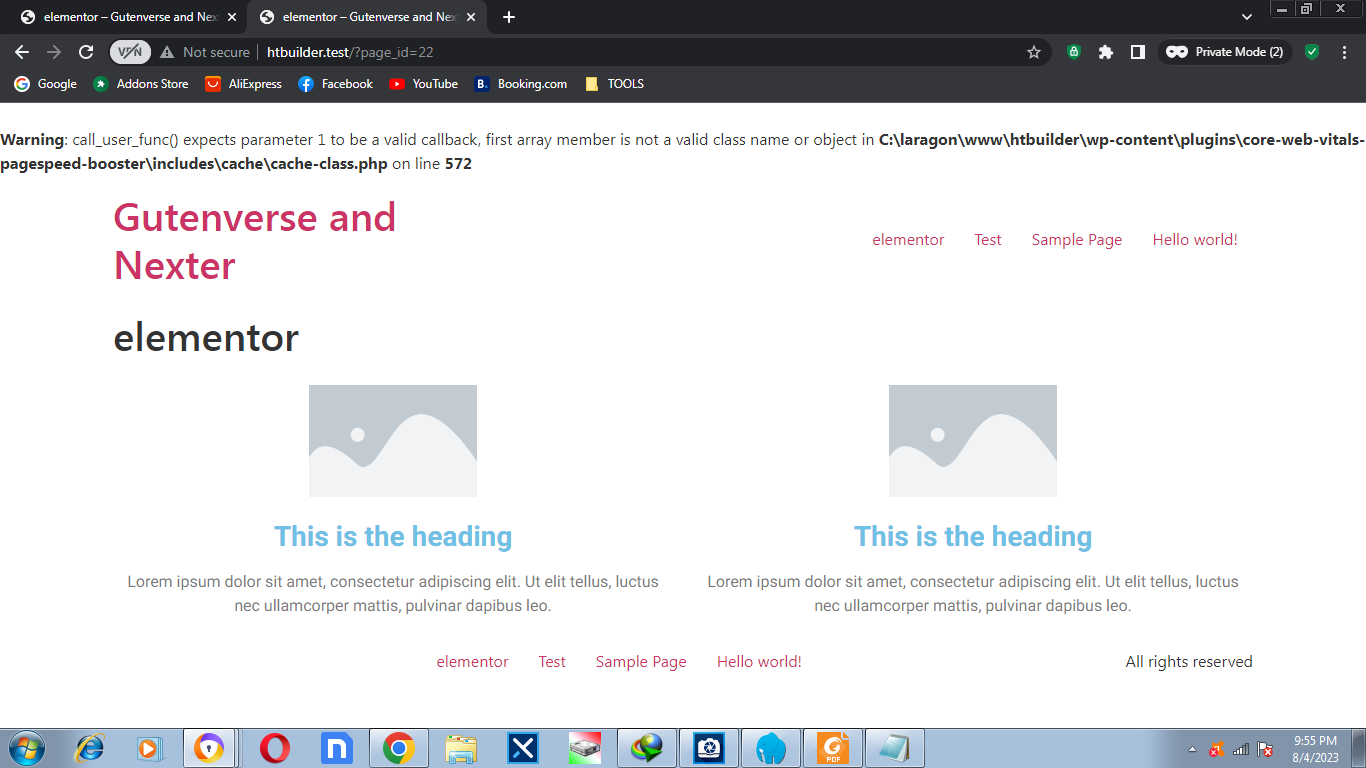Go back to the previous page
The height and width of the screenshot is (768, 1366).
[22, 52]
